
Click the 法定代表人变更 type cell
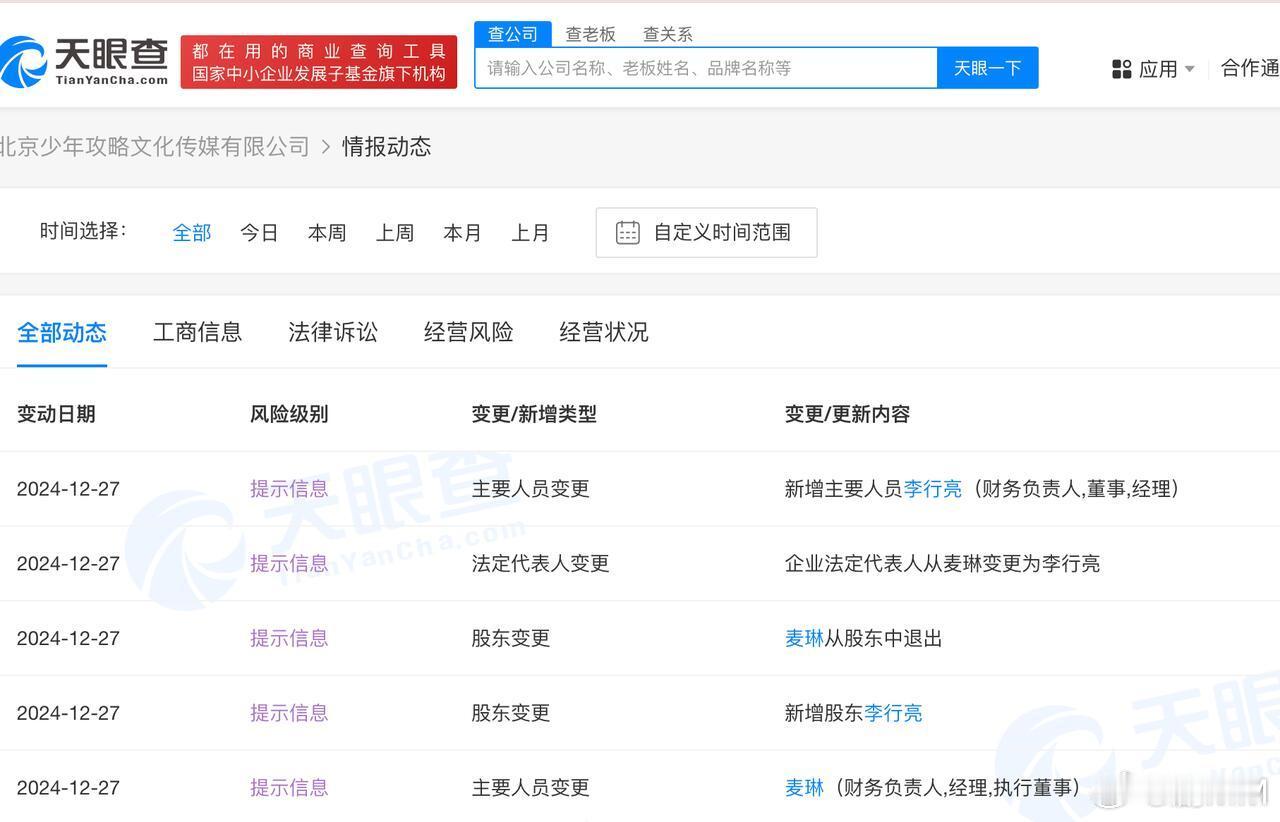point(540,563)
